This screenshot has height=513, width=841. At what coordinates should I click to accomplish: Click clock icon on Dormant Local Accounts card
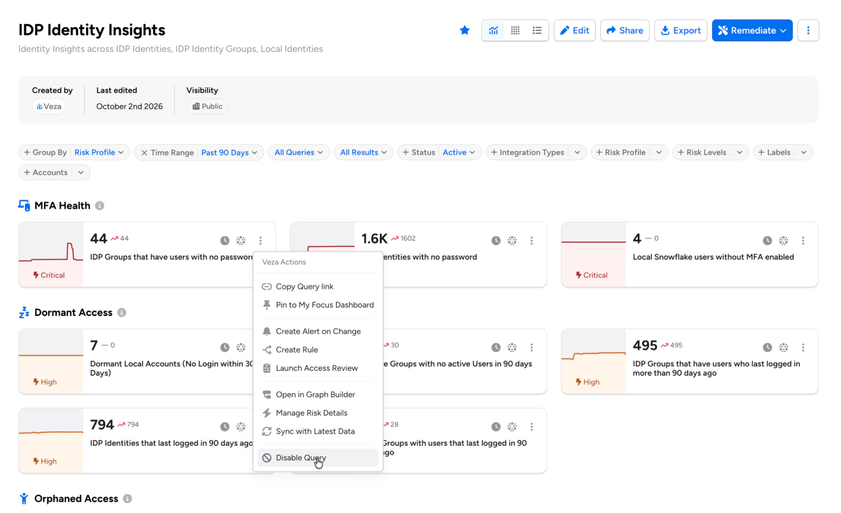click(225, 347)
